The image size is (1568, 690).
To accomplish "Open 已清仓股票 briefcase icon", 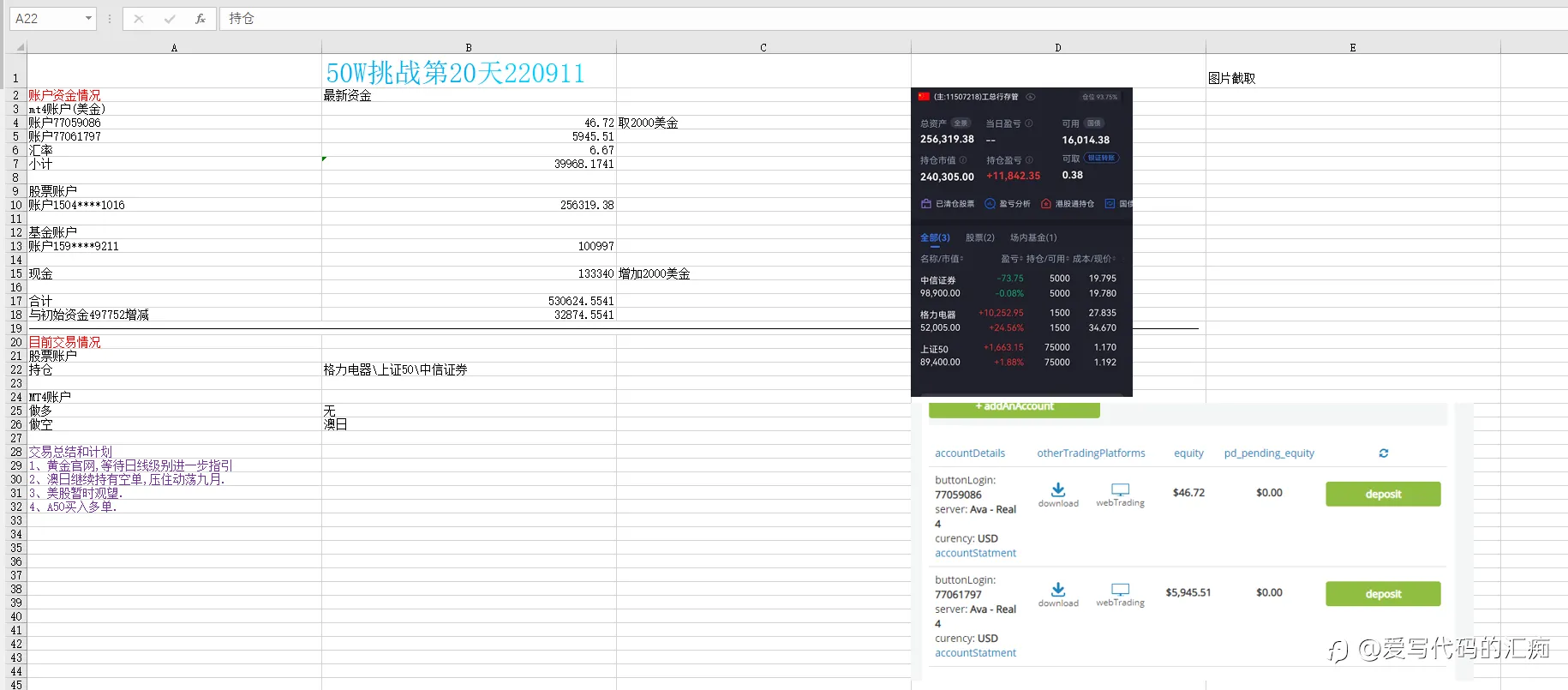I will (x=925, y=204).
